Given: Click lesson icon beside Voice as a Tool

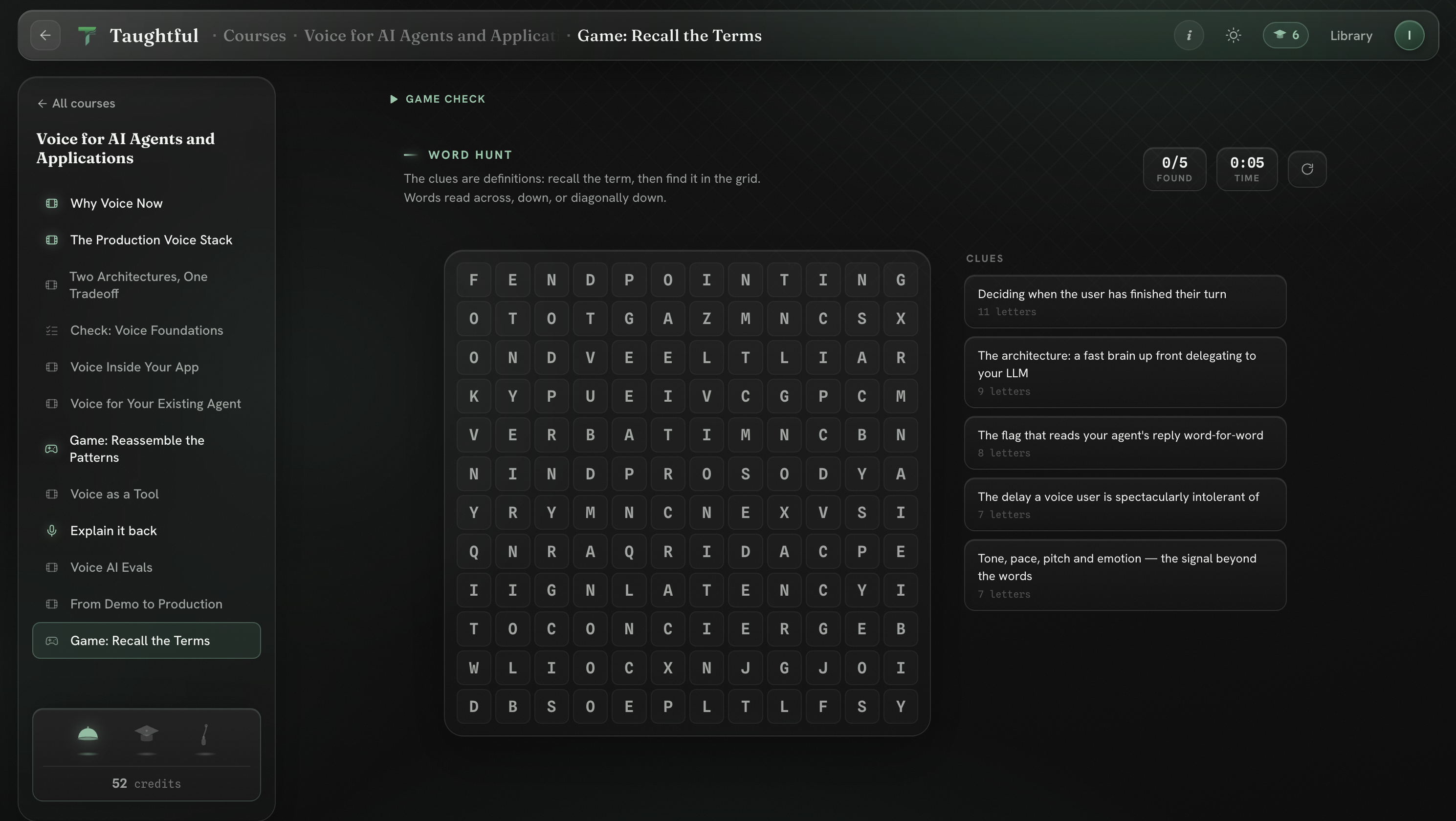Looking at the screenshot, I should pos(51,495).
